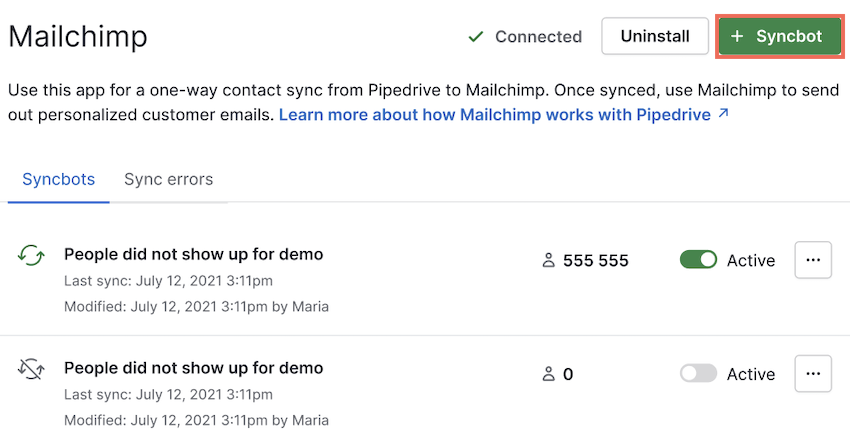The height and width of the screenshot is (437, 850).
Task: Open three-dot menu for first syncbot
Action: 813,260
